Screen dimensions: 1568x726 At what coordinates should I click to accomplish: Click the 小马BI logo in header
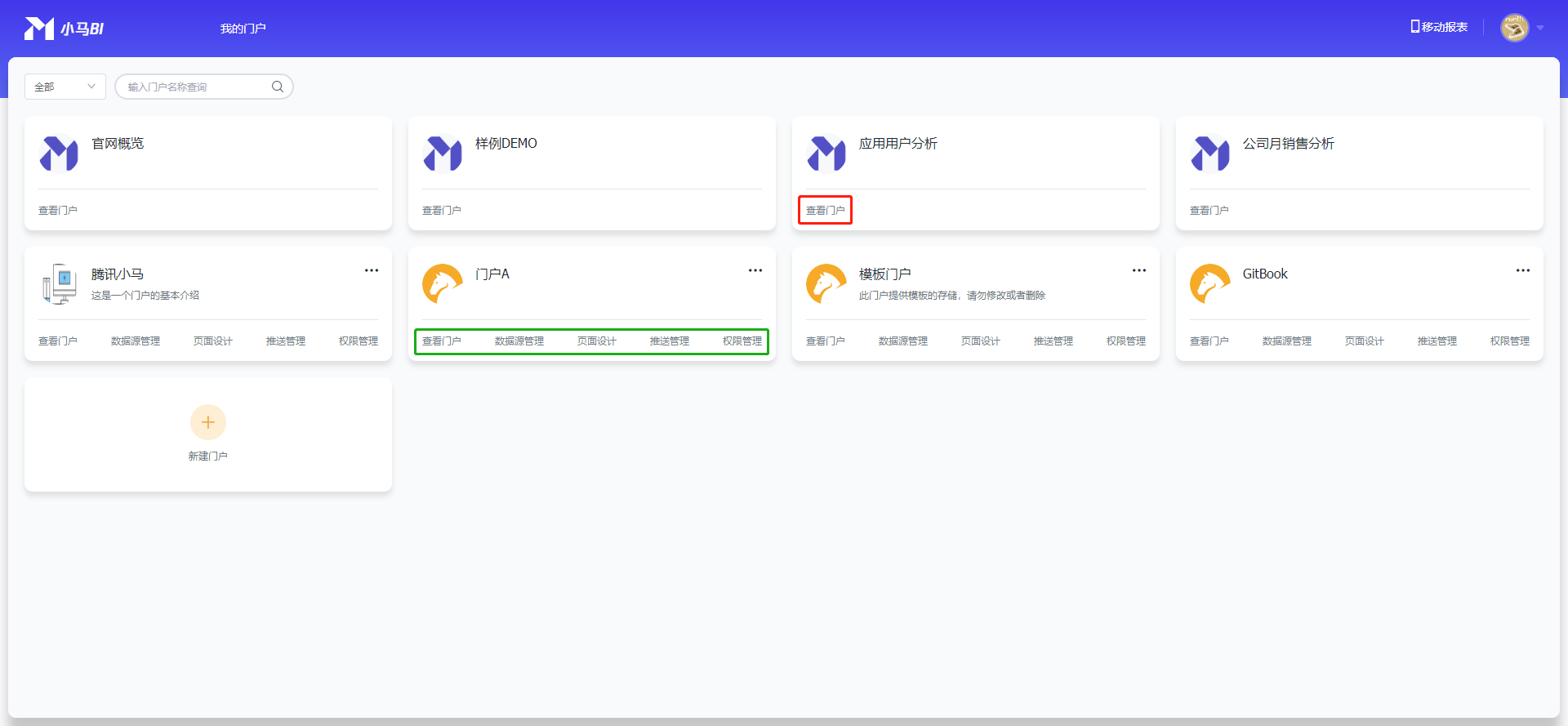(x=64, y=29)
